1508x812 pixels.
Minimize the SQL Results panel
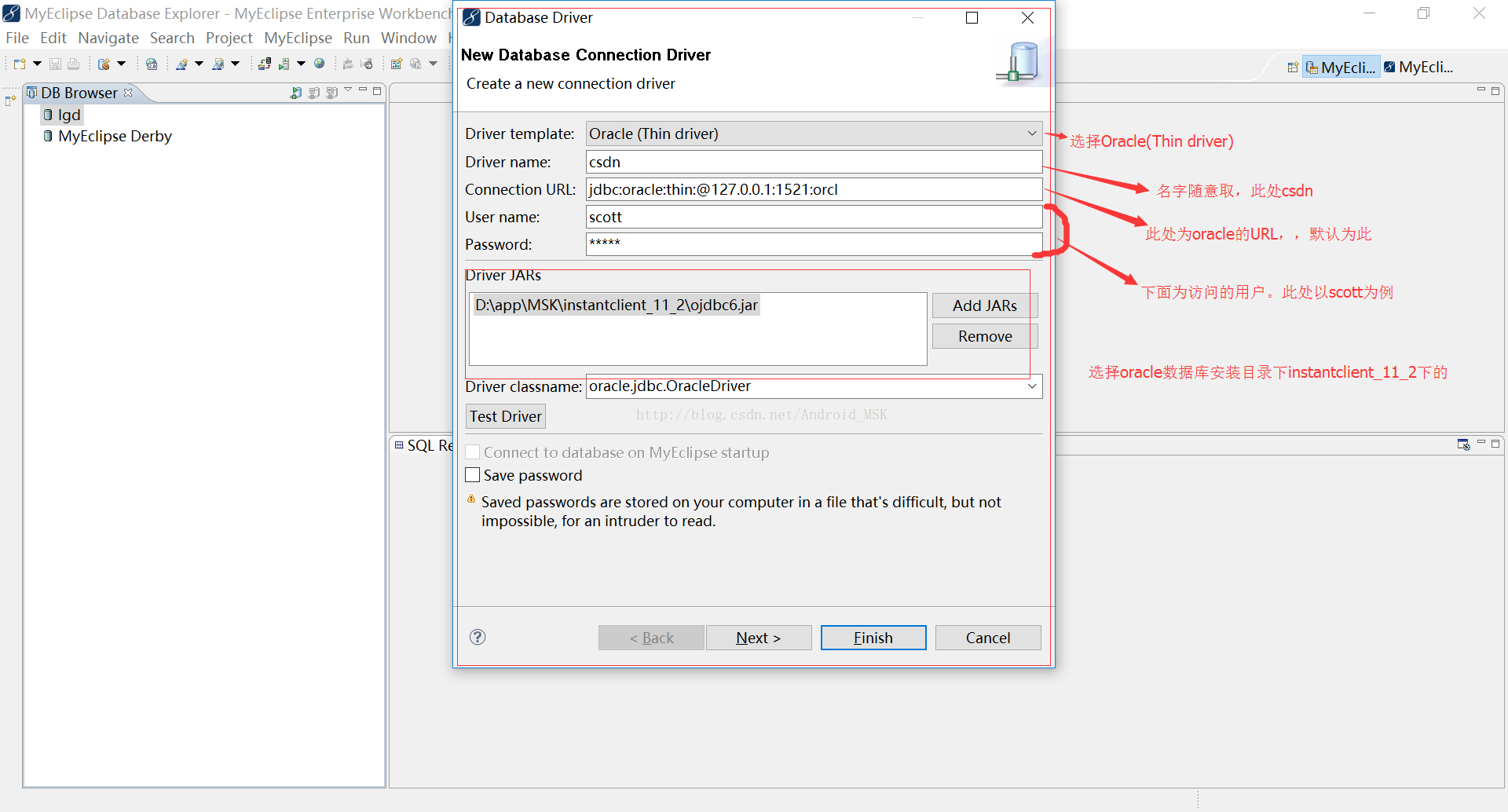point(1481,442)
